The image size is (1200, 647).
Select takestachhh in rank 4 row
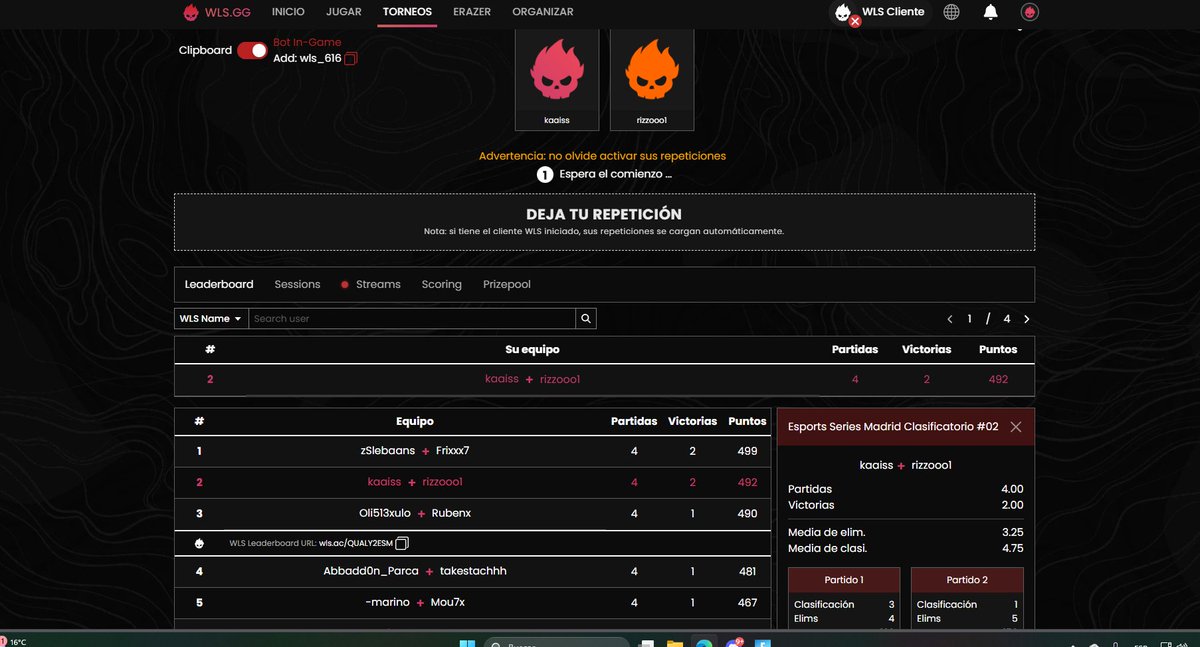tap(473, 571)
